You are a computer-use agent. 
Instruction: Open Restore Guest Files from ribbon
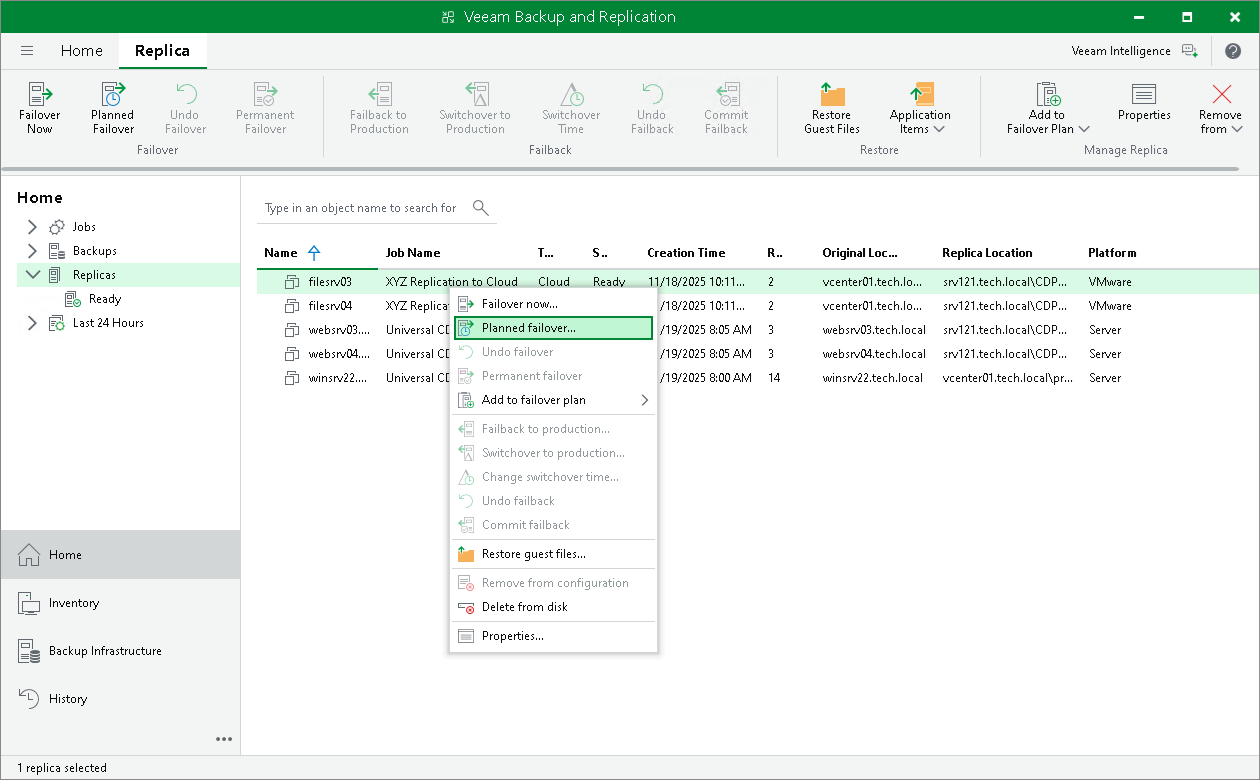pyautogui.click(x=832, y=96)
